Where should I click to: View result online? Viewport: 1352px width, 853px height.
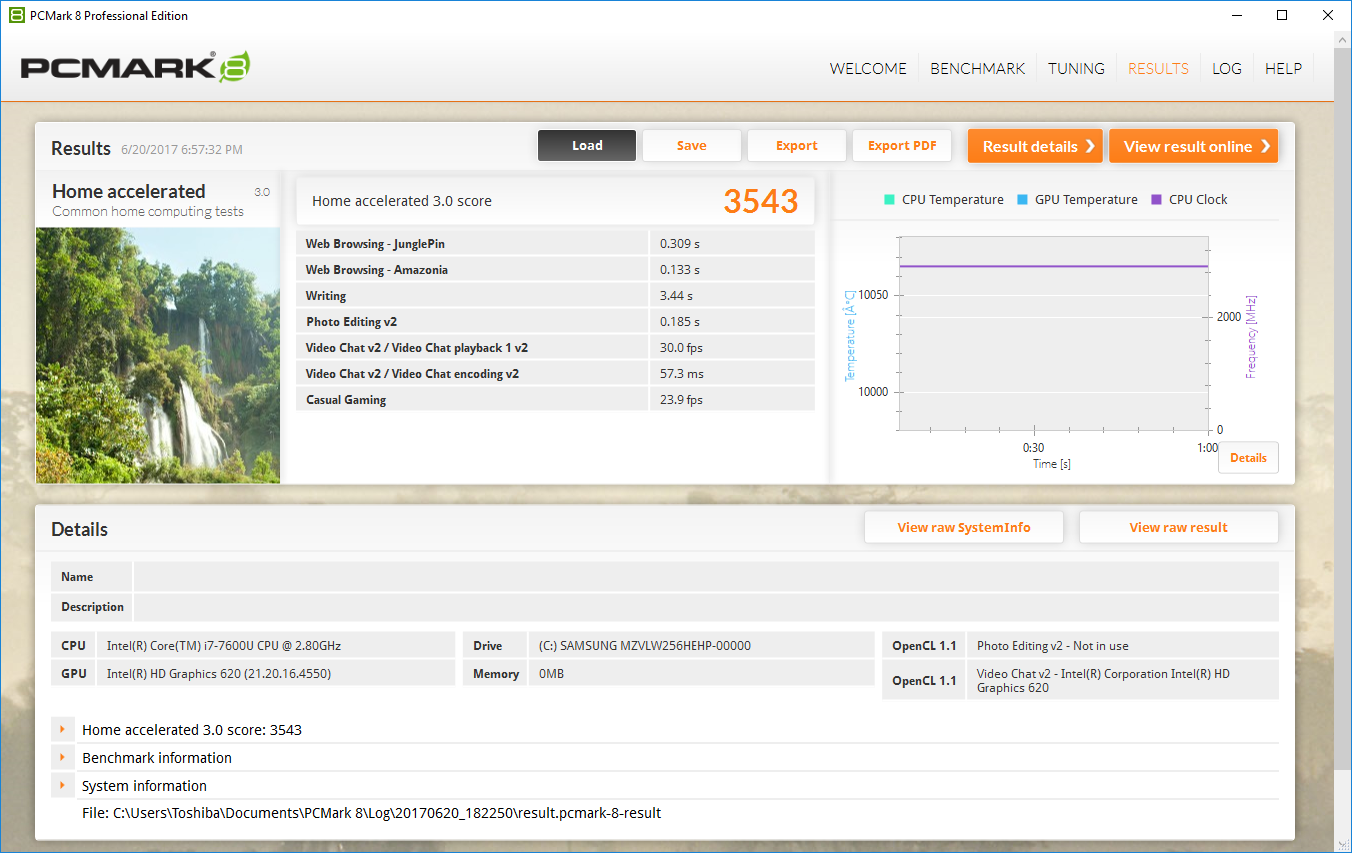tap(1194, 146)
